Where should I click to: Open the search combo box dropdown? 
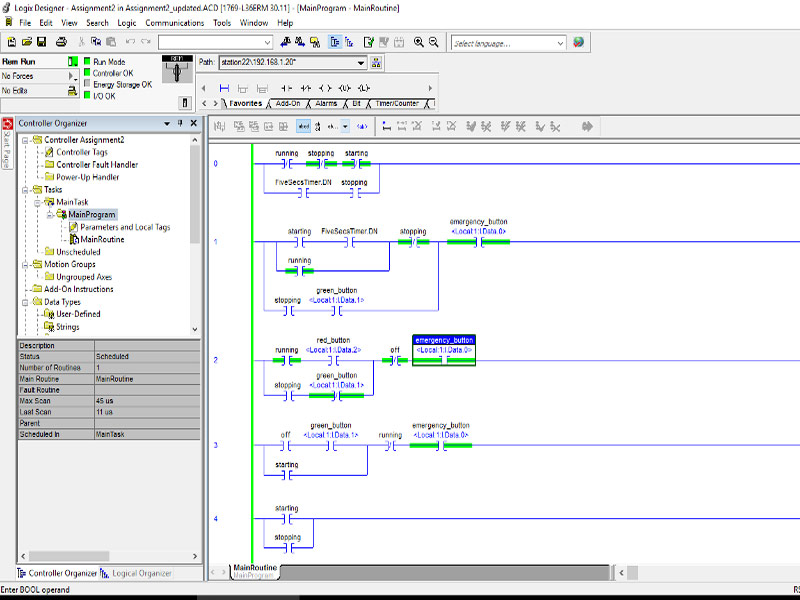[267, 42]
